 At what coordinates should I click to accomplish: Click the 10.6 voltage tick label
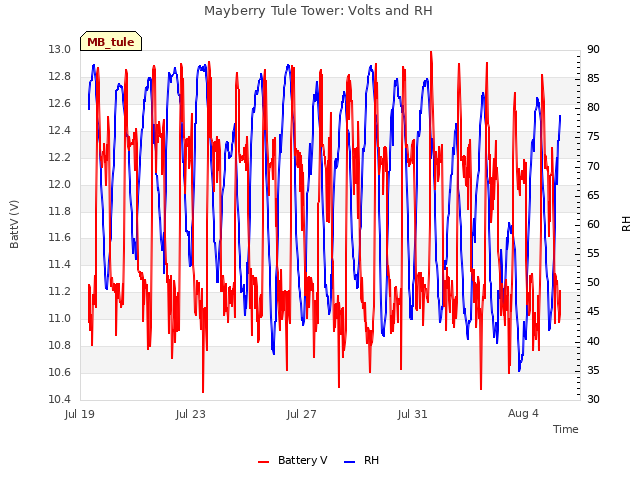pyautogui.click(x=60, y=372)
